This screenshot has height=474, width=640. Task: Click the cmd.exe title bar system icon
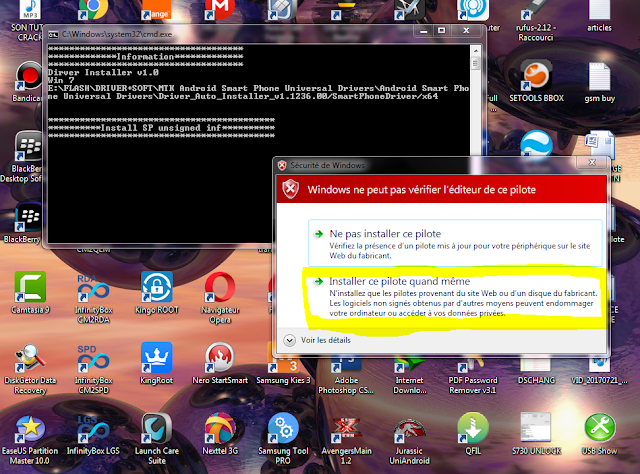click(53, 35)
